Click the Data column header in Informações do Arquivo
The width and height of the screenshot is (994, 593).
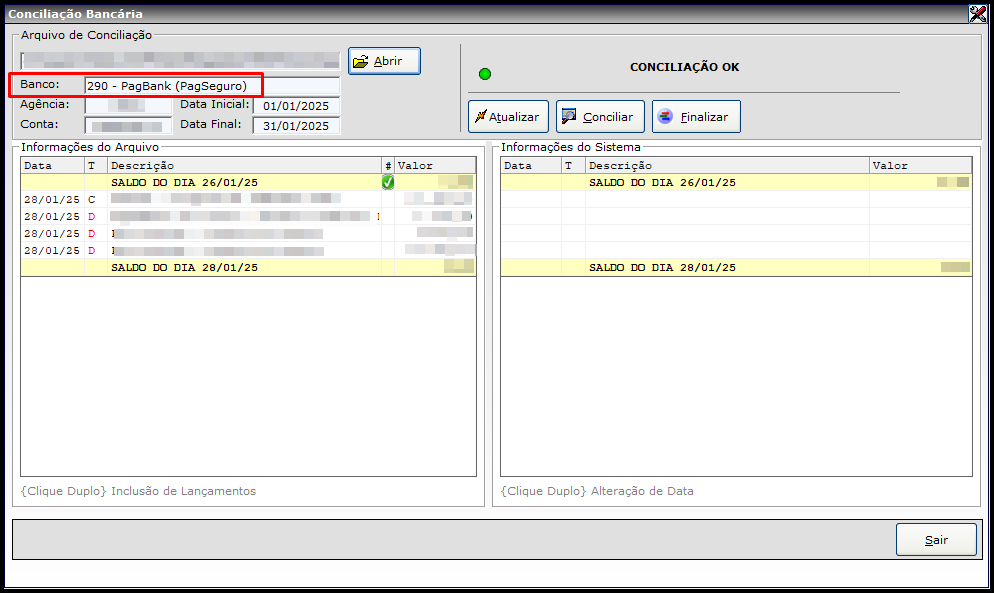pyautogui.click(x=53, y=166)
